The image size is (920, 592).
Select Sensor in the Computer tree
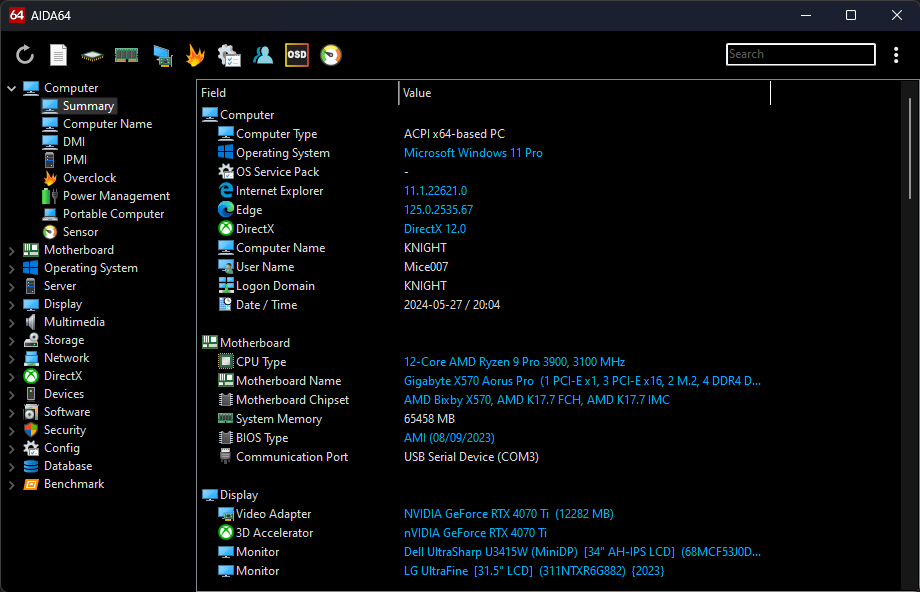[80, 232]
